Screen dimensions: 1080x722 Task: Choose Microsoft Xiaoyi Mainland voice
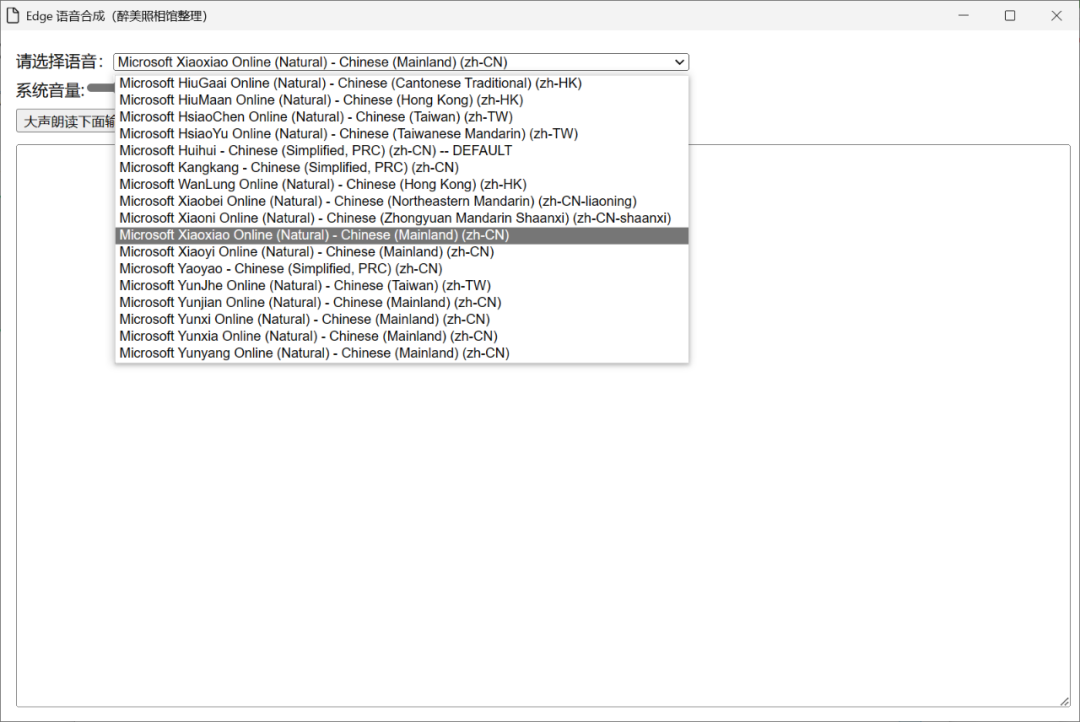[402, 252]
